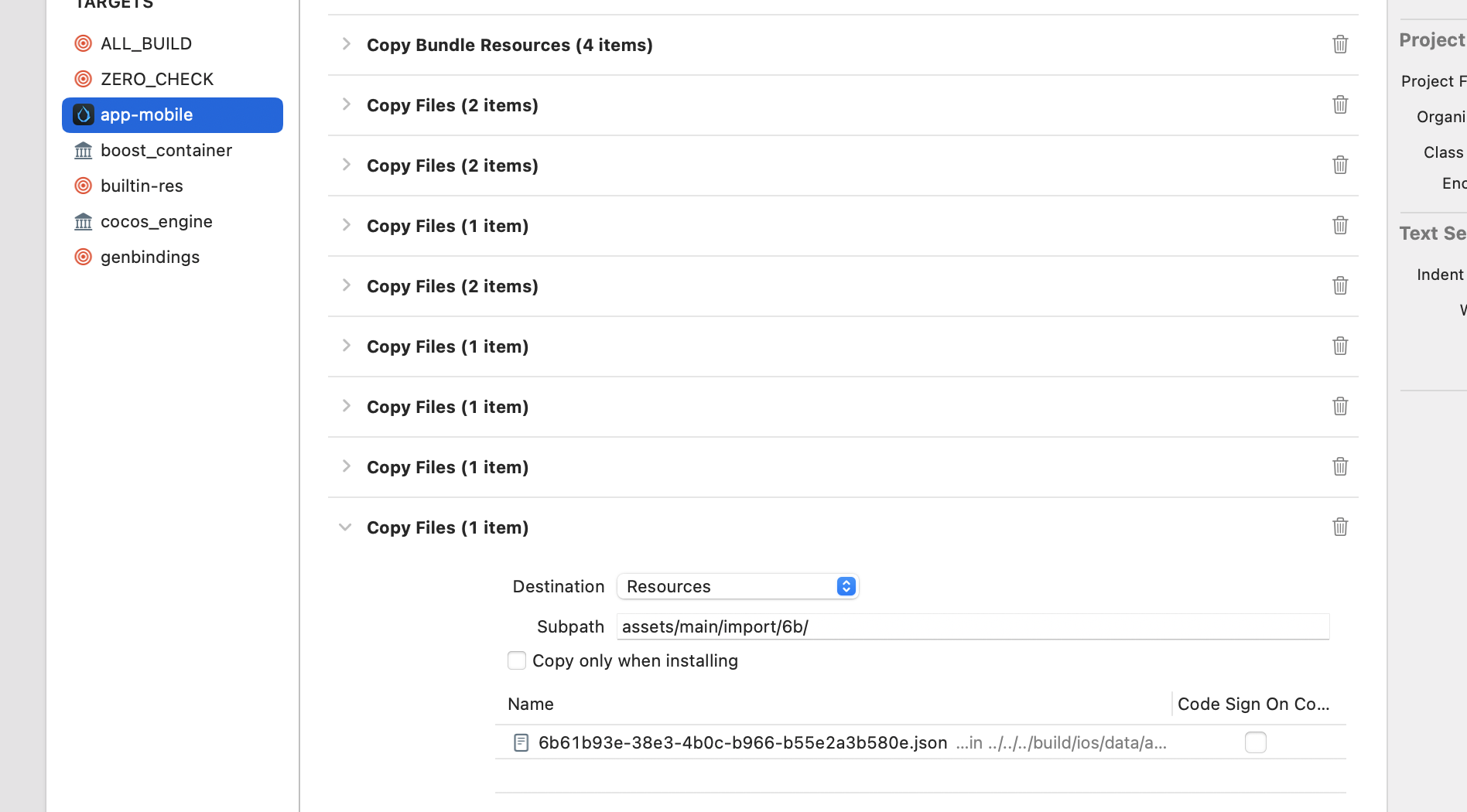The width and height of the screenshot is (1467, 812).
Task: Click the document icon beside the json file
Action: pos(521,742)
